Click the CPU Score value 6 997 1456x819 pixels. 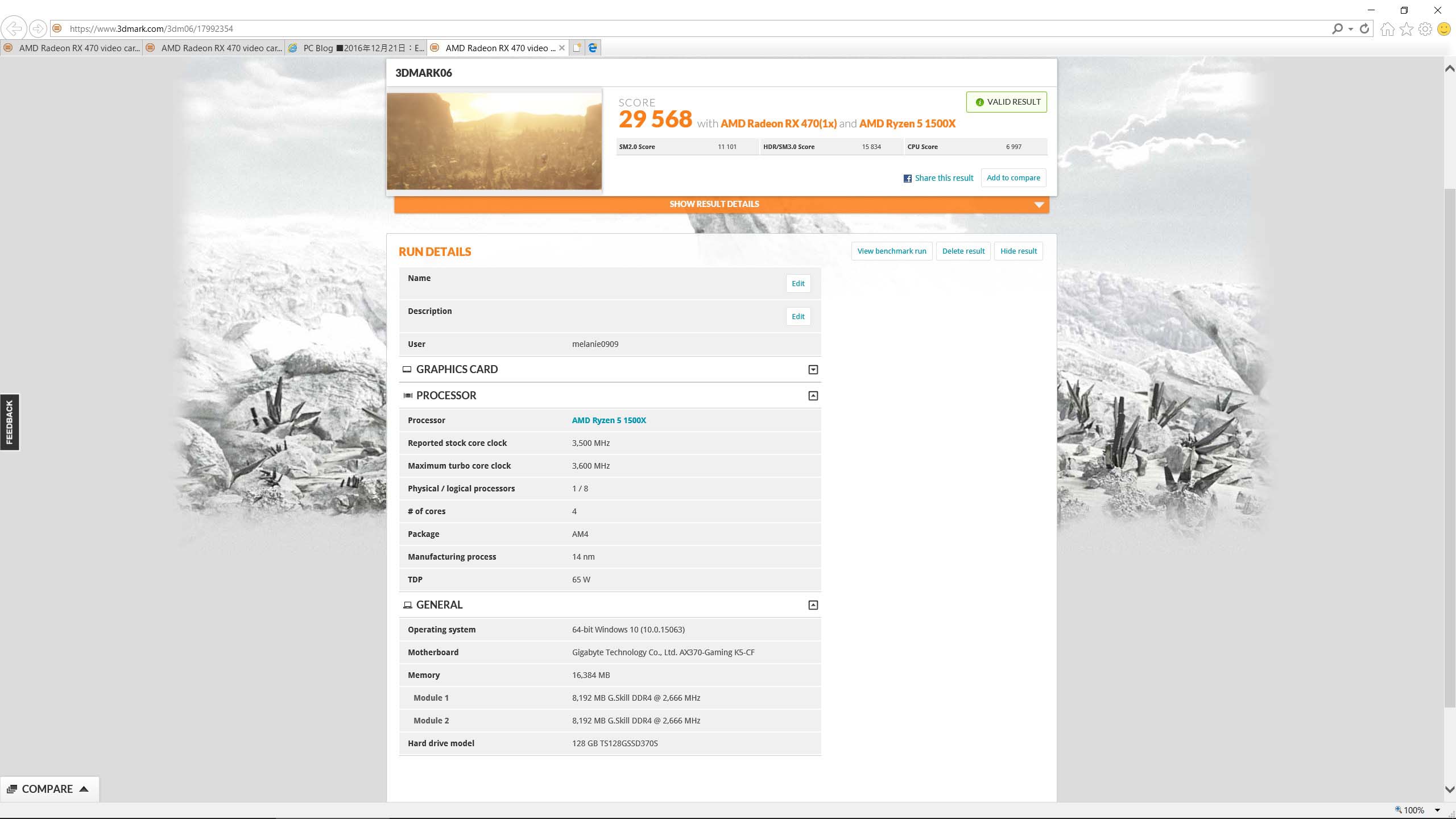pyautogui.click(x=1014, y=147)
